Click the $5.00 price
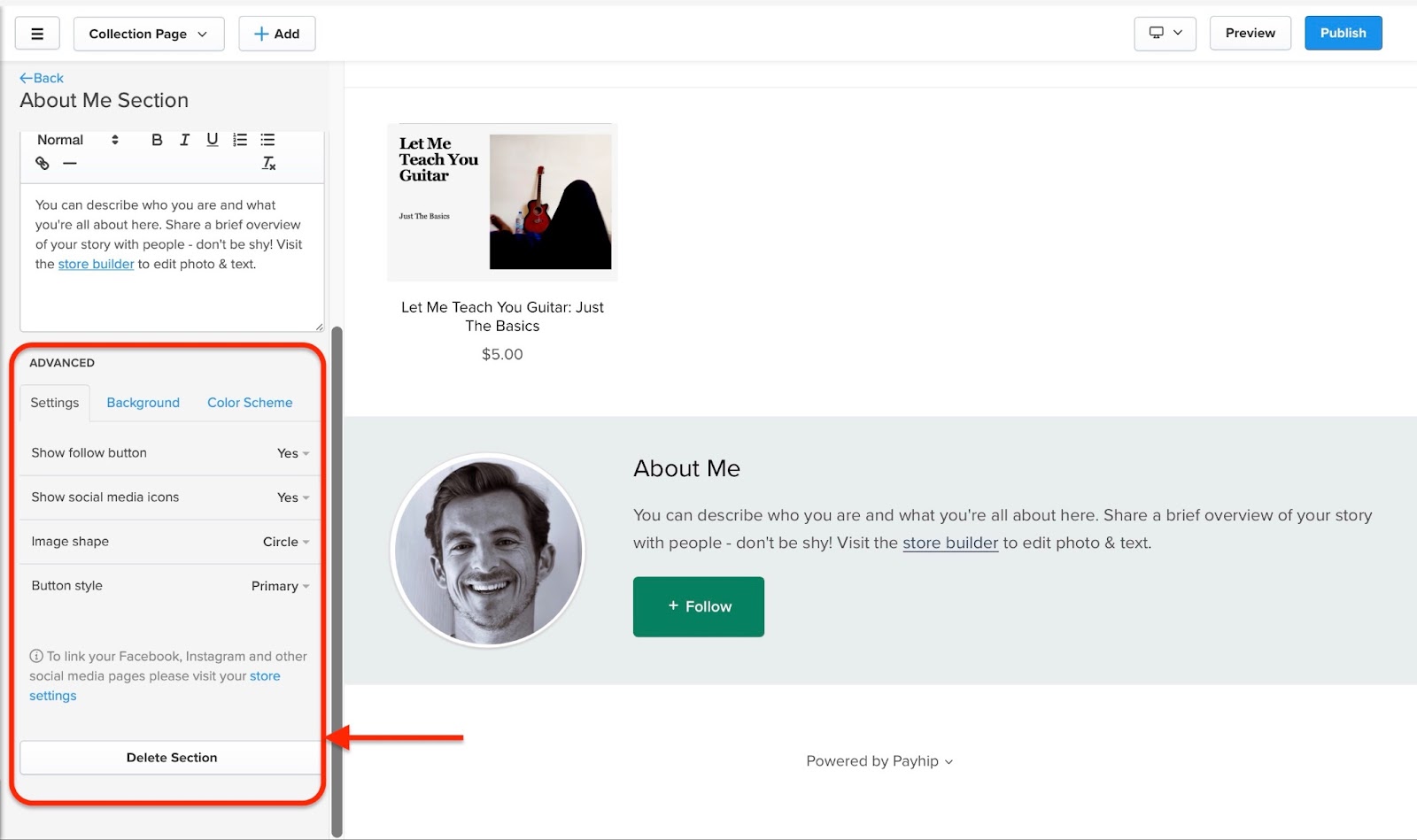 point(502,354)
